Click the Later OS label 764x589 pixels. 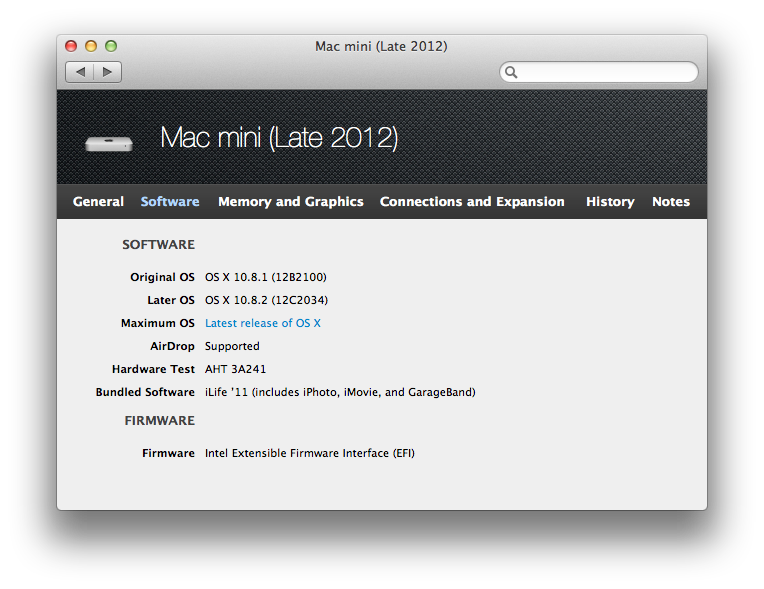171,300
